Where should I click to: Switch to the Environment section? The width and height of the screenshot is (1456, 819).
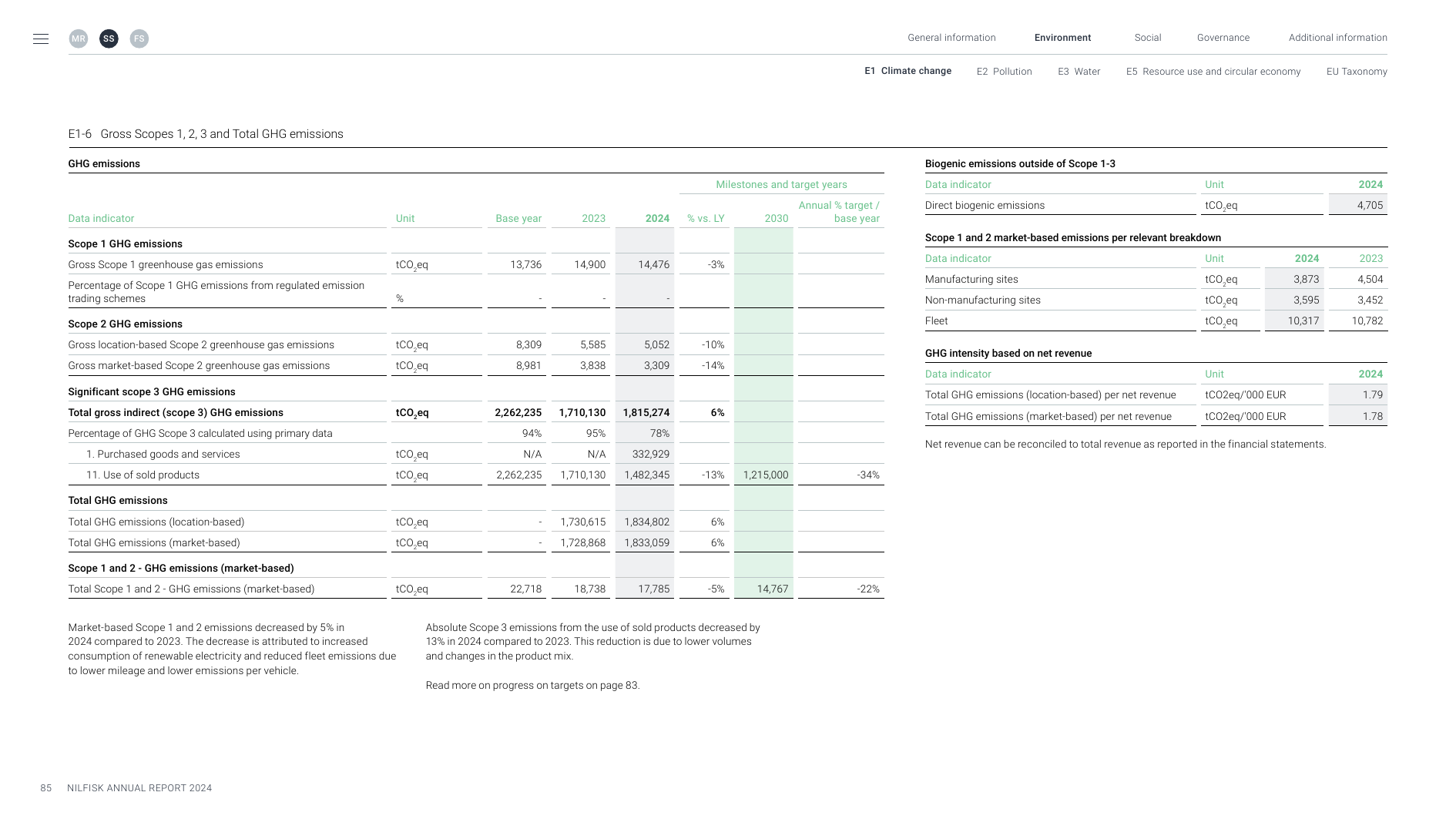(1062, 38)
